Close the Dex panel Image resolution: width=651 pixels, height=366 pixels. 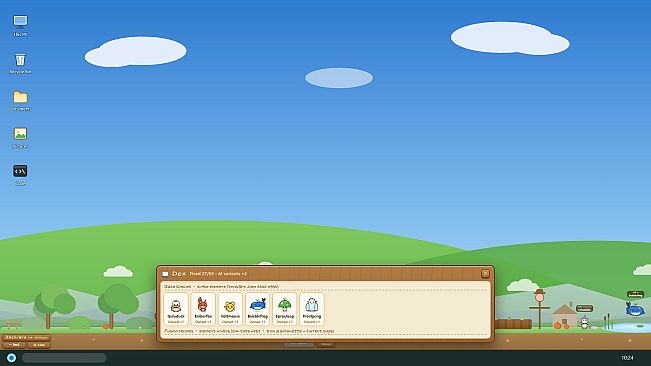(x=485, y=273)
